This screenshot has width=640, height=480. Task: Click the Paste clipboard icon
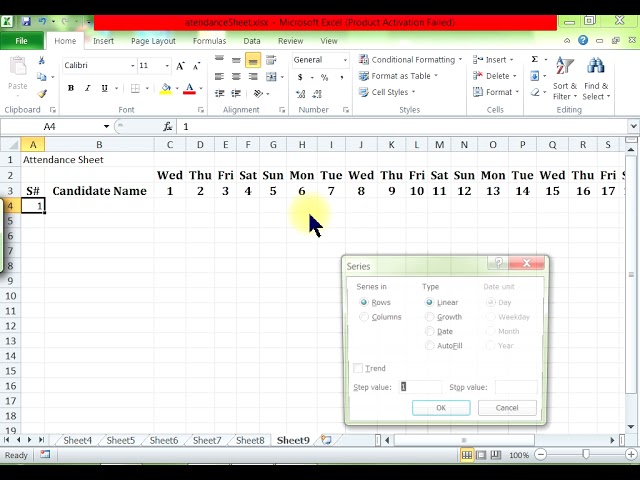(18, 66)
